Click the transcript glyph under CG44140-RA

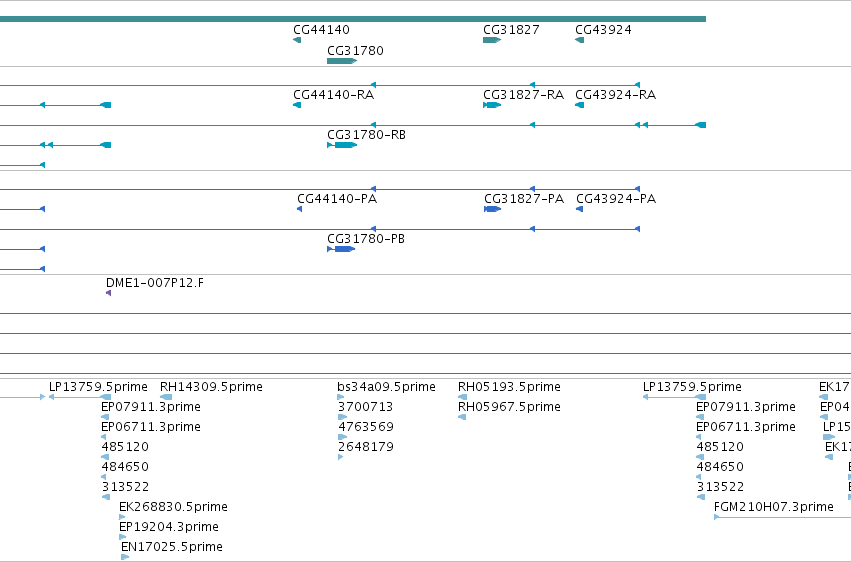pos(297,105)
